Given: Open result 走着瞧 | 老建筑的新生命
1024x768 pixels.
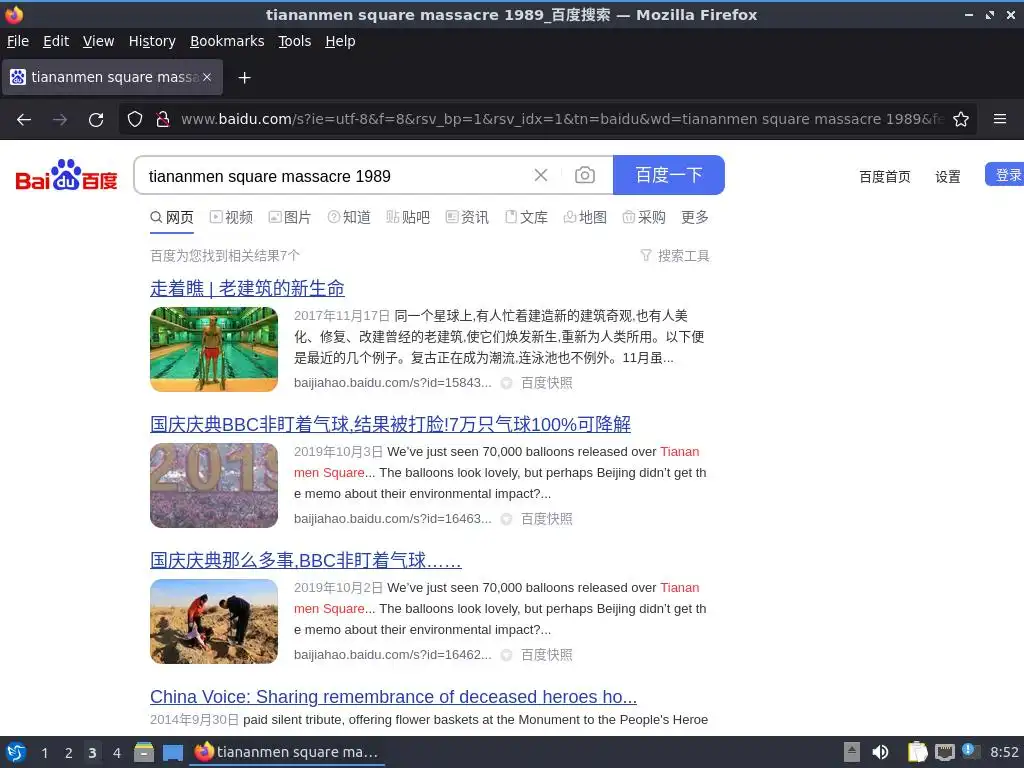Looking at the screenshot, I should pos(248,288).
